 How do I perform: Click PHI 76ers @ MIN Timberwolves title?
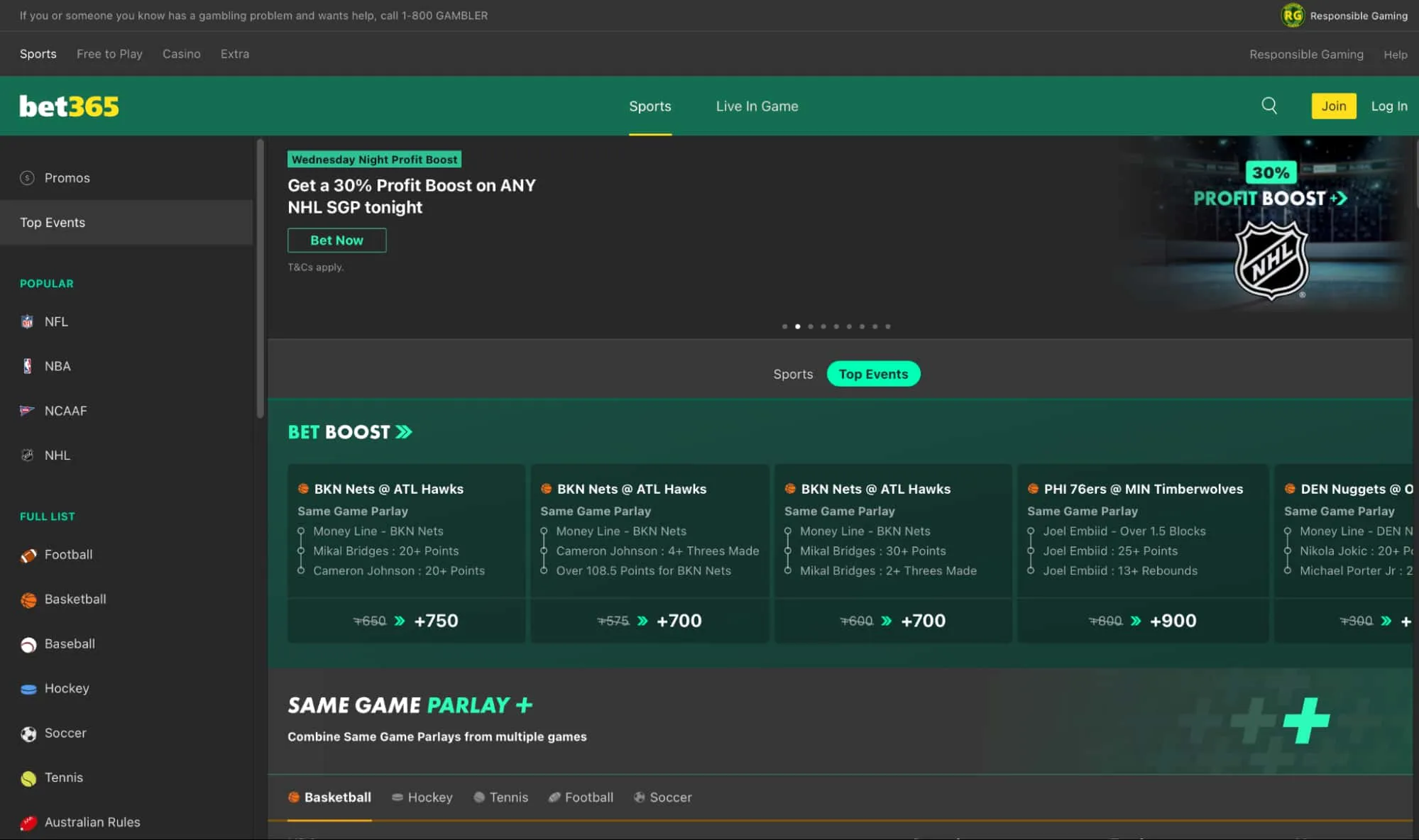[1143, 489]
